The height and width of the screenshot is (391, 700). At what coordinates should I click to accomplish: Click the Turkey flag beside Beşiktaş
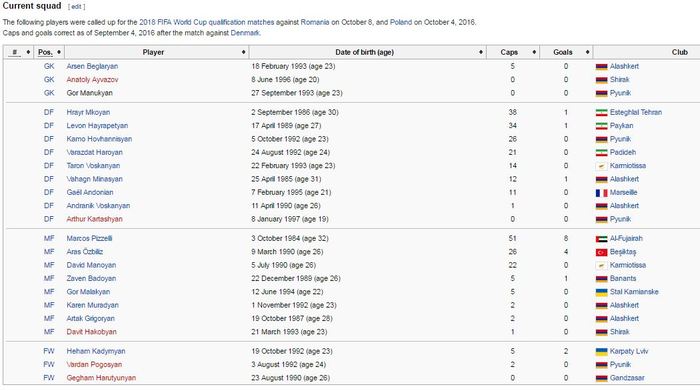pyautogui.click(x=601, y=252)
